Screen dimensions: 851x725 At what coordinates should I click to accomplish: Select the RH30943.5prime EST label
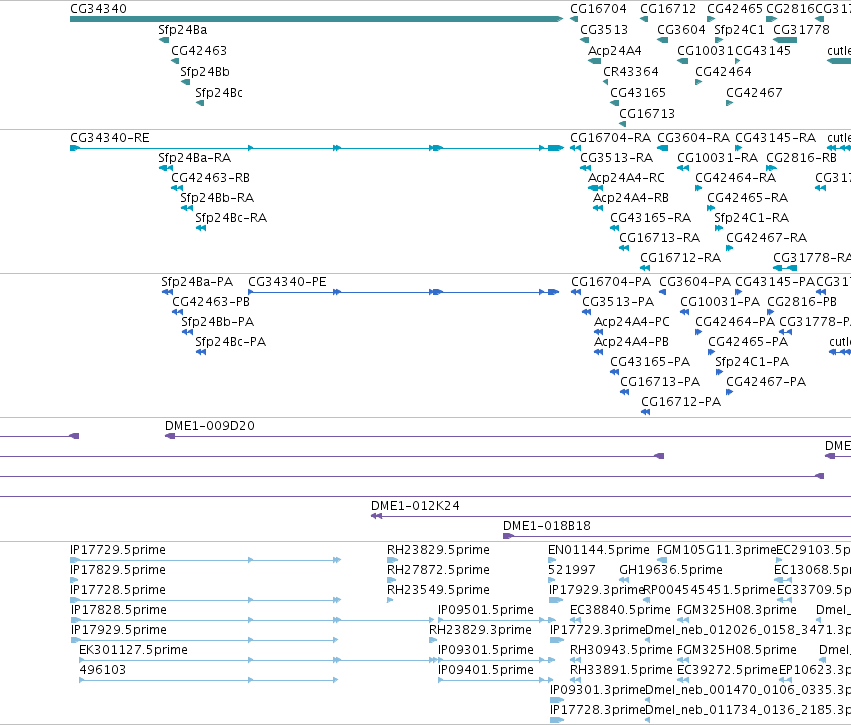click(621, 651)
